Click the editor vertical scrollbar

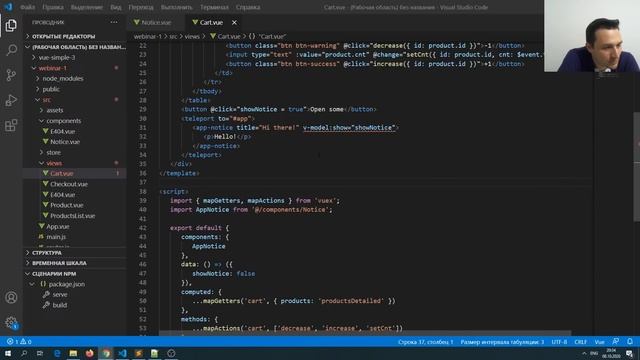(636, 167)
